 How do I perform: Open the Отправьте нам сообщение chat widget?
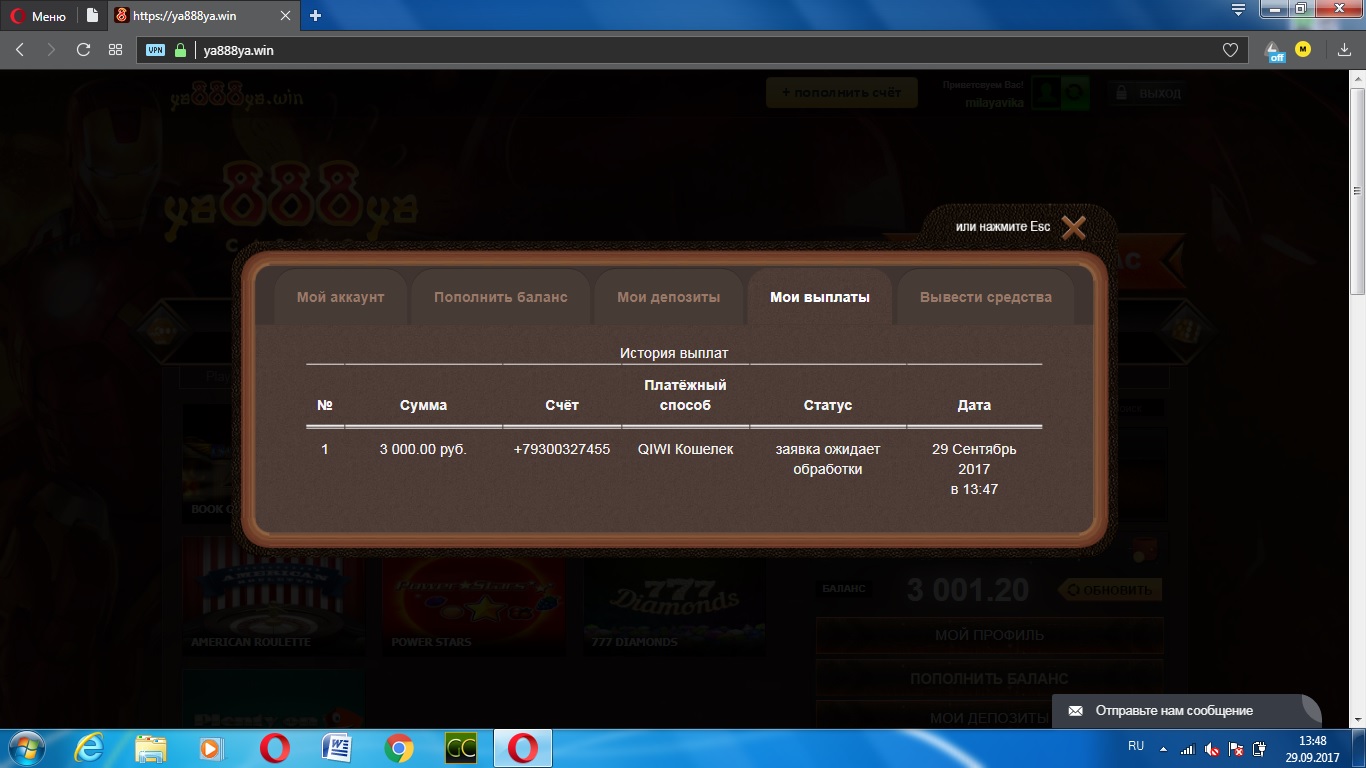(x=1187, y=711)
